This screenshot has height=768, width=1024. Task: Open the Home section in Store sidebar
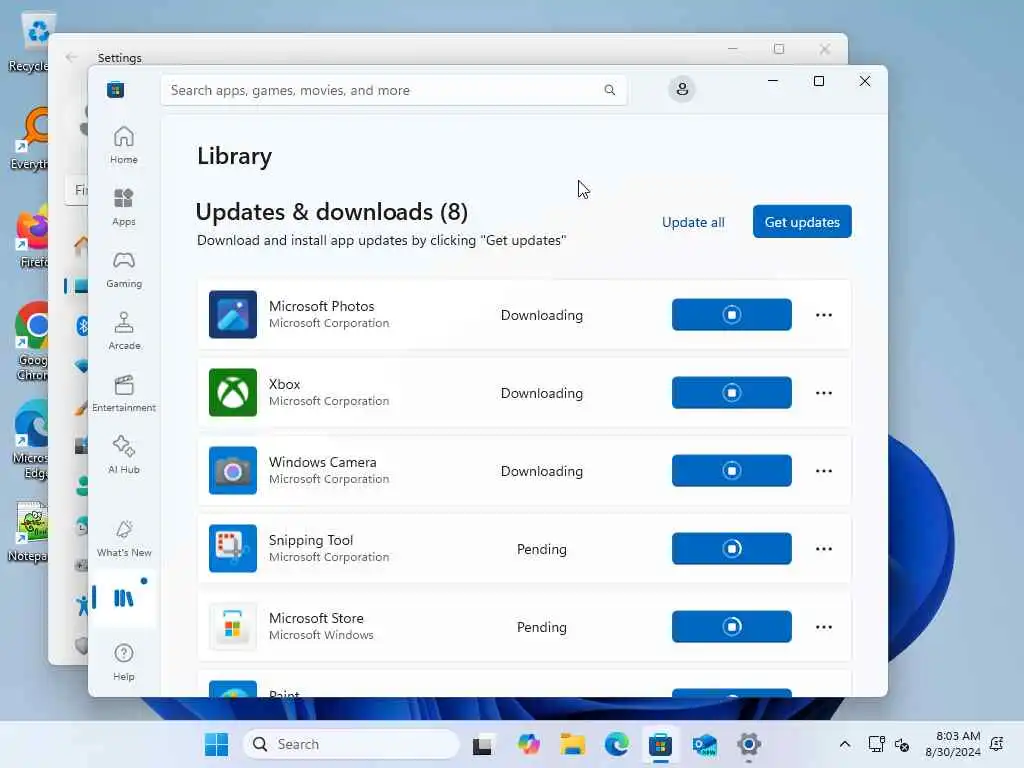coord(123,145)
